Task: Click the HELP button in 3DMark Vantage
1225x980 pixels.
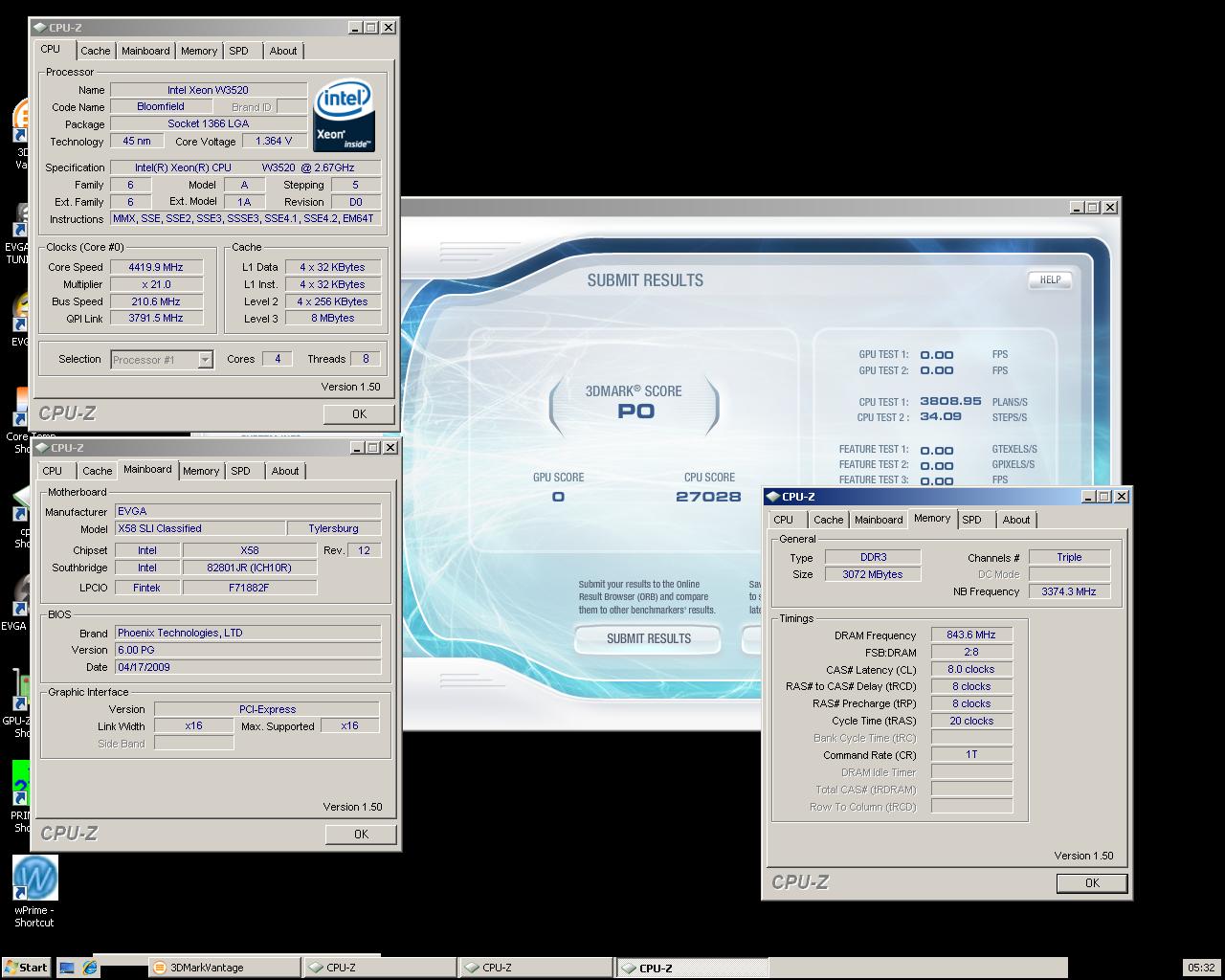Action: pos(1050,279)
